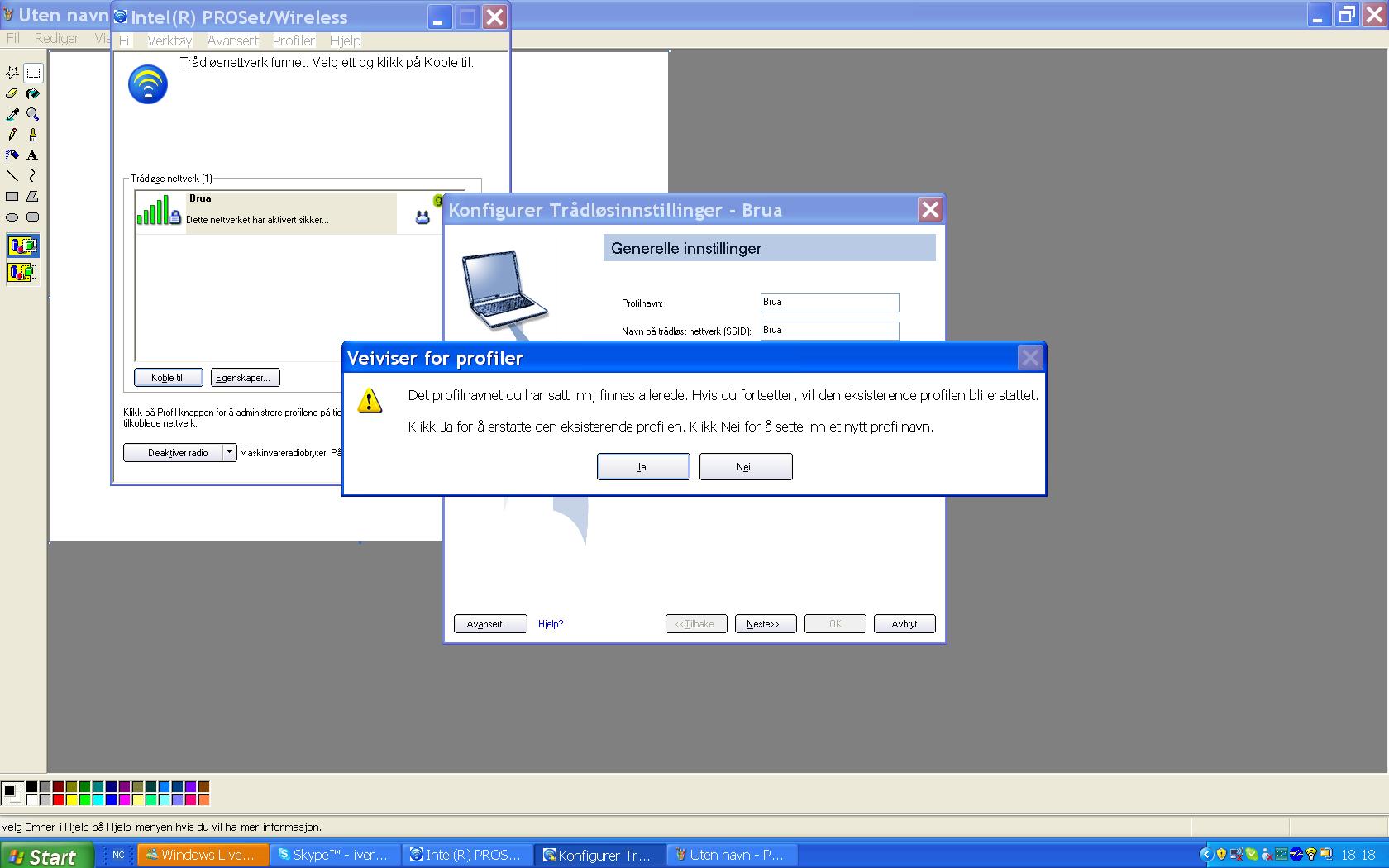The width and height of the screenshot is (1389, 868).
Task: Select the Curve tool in Paint
Action: point(33,176)
